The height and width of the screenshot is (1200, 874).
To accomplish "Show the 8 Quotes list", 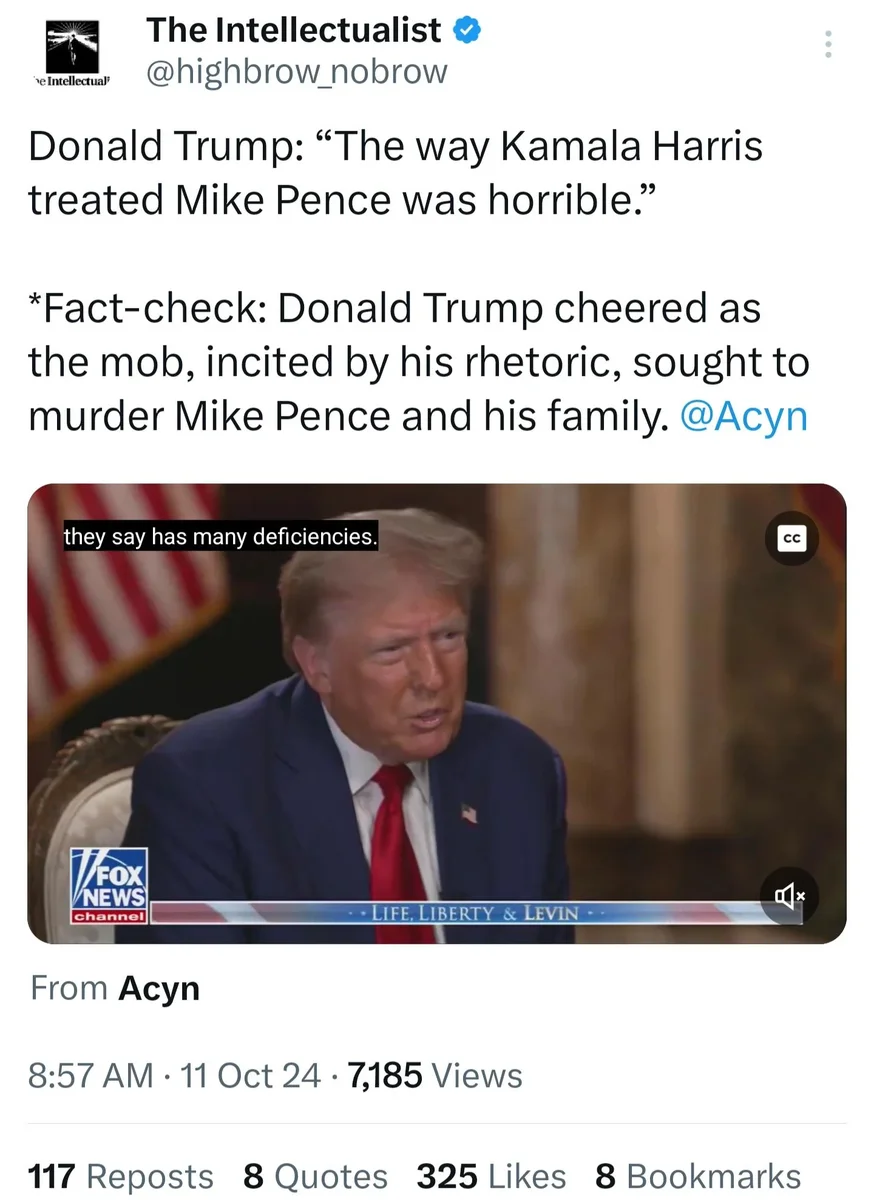I will pos(315,1176).
